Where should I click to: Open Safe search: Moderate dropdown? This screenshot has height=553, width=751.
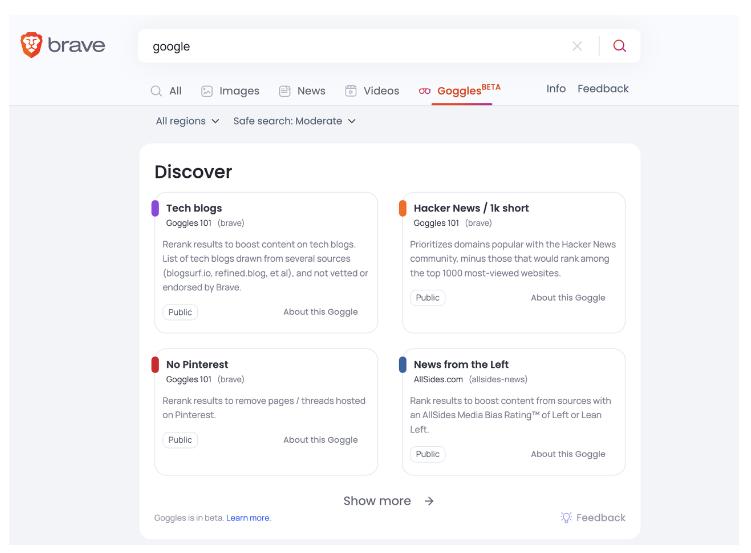tap(294, 121)
